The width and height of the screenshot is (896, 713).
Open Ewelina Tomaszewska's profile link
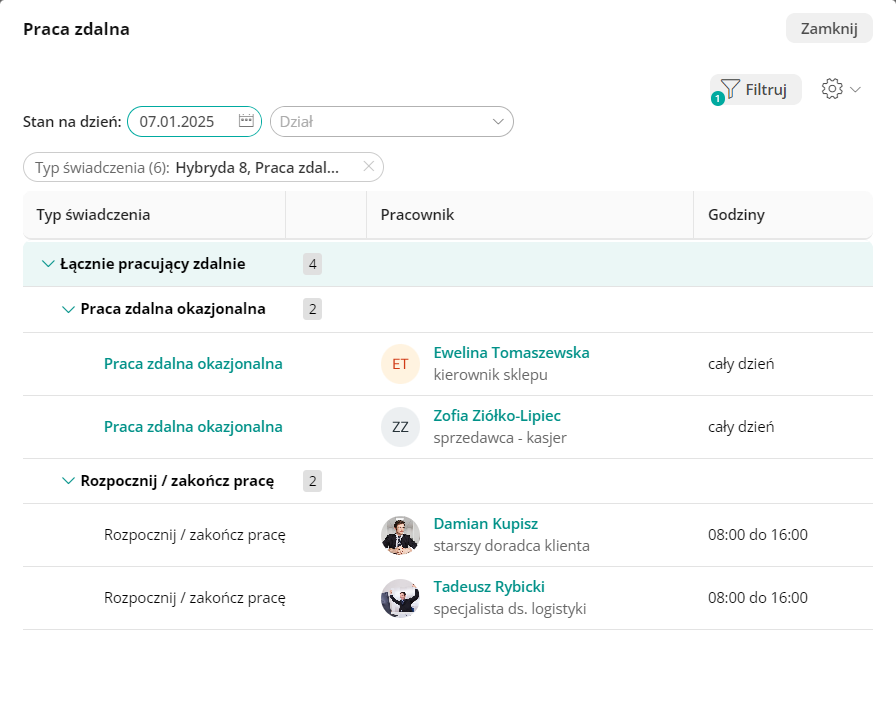(511, 353)
